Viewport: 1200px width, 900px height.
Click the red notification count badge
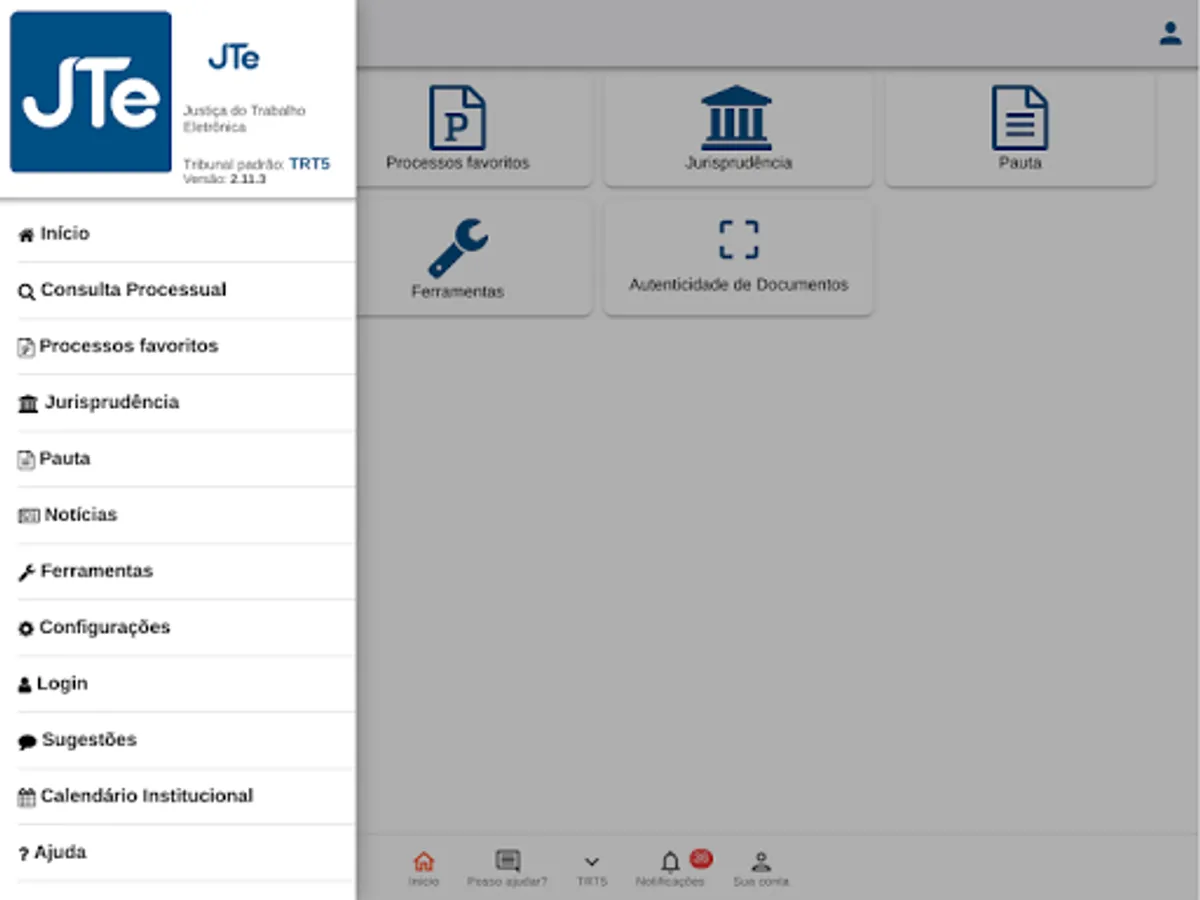click(701, 858)
